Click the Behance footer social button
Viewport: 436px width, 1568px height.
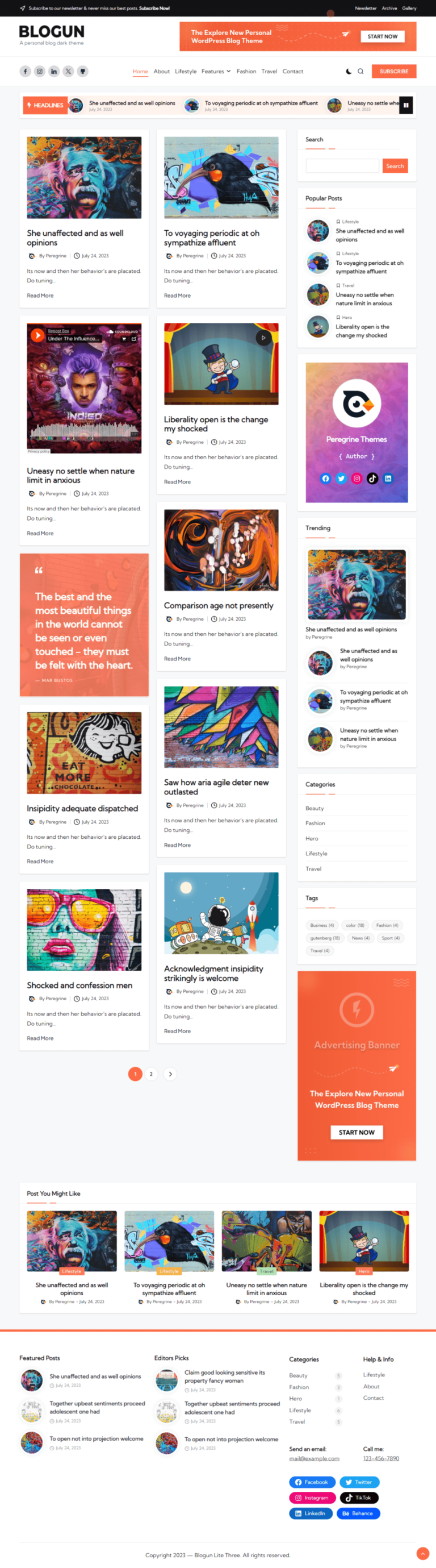point(358,1513)
